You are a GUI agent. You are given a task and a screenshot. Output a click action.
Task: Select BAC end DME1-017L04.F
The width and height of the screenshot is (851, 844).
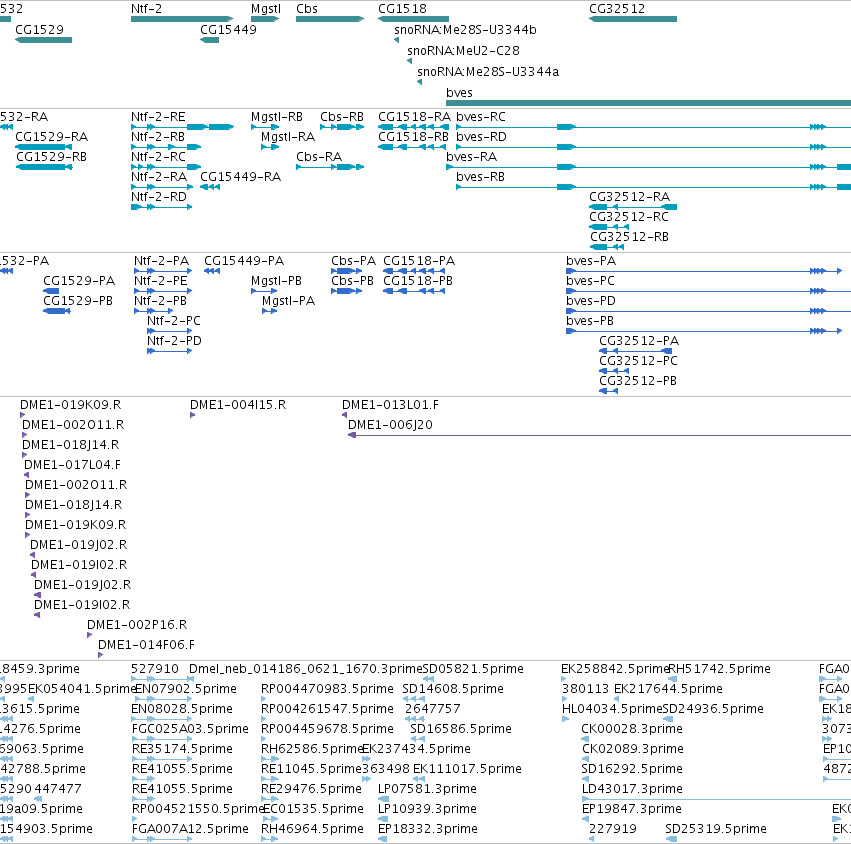26,475
